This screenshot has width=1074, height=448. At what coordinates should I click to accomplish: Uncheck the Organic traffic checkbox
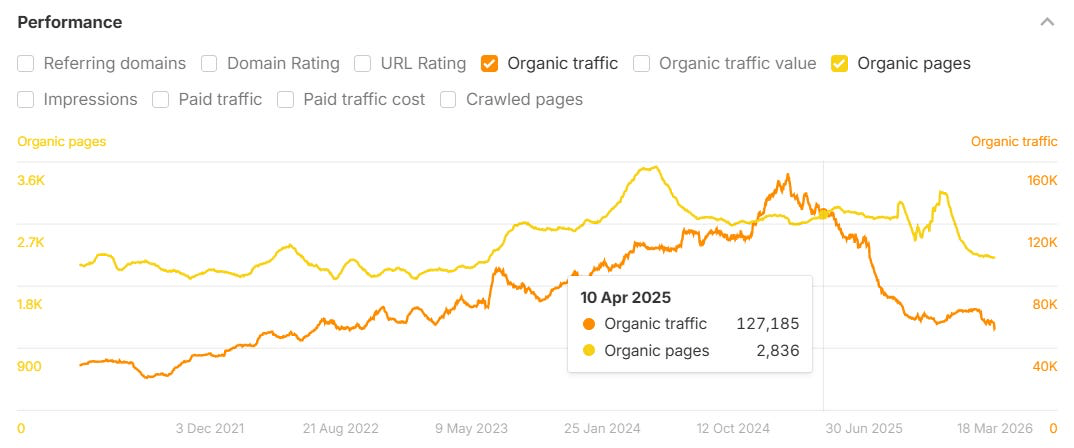[x=490, y=63]
